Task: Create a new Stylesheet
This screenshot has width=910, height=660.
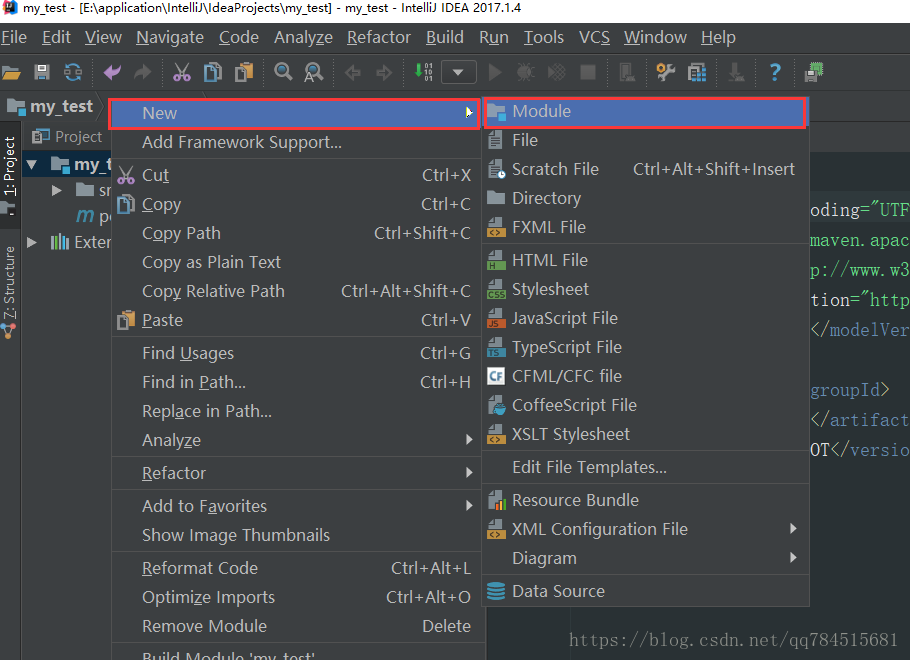Action: coord(645,289)
